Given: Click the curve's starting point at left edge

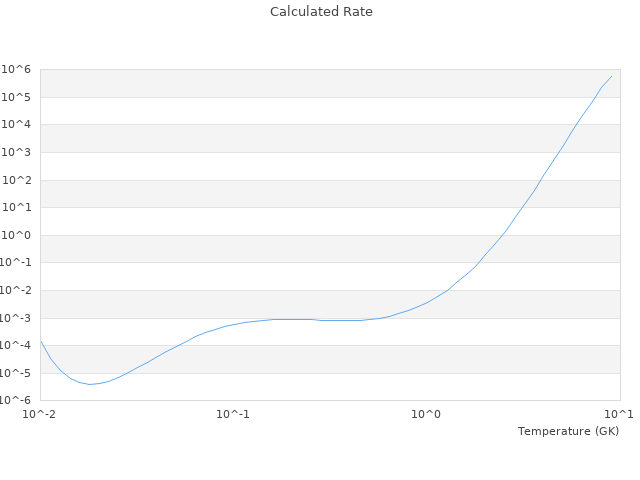Looking at the screenshot, I should [x=41, y=342].
